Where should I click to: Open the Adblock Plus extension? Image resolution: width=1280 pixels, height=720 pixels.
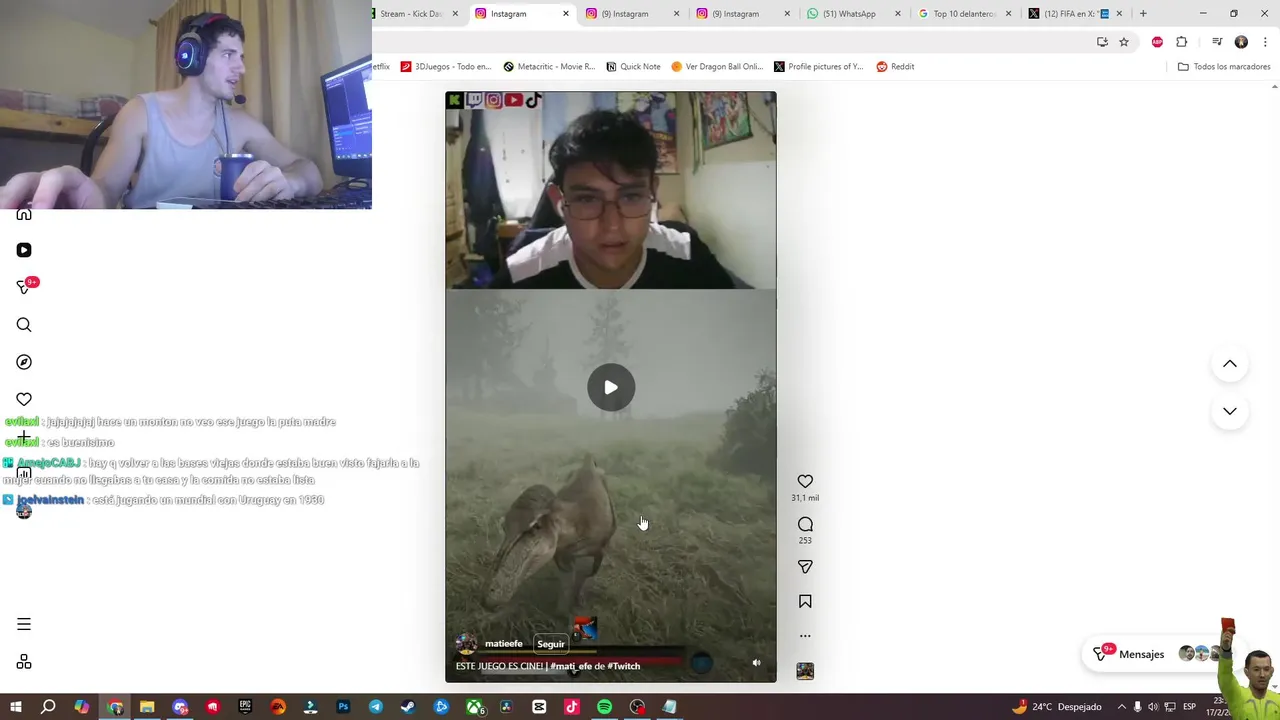click(x=1158, y=42)
